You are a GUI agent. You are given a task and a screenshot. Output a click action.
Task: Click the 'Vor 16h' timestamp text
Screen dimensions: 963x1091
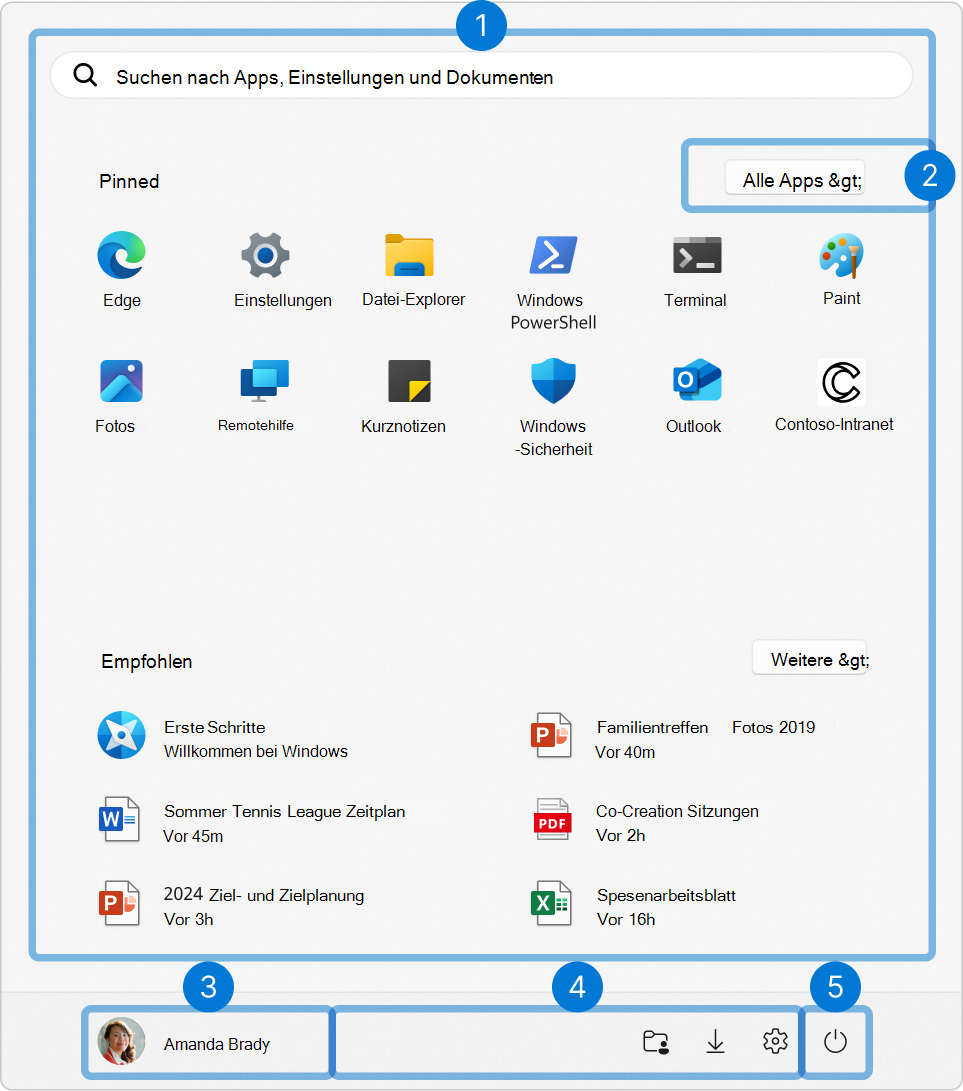tap(626, 920)
